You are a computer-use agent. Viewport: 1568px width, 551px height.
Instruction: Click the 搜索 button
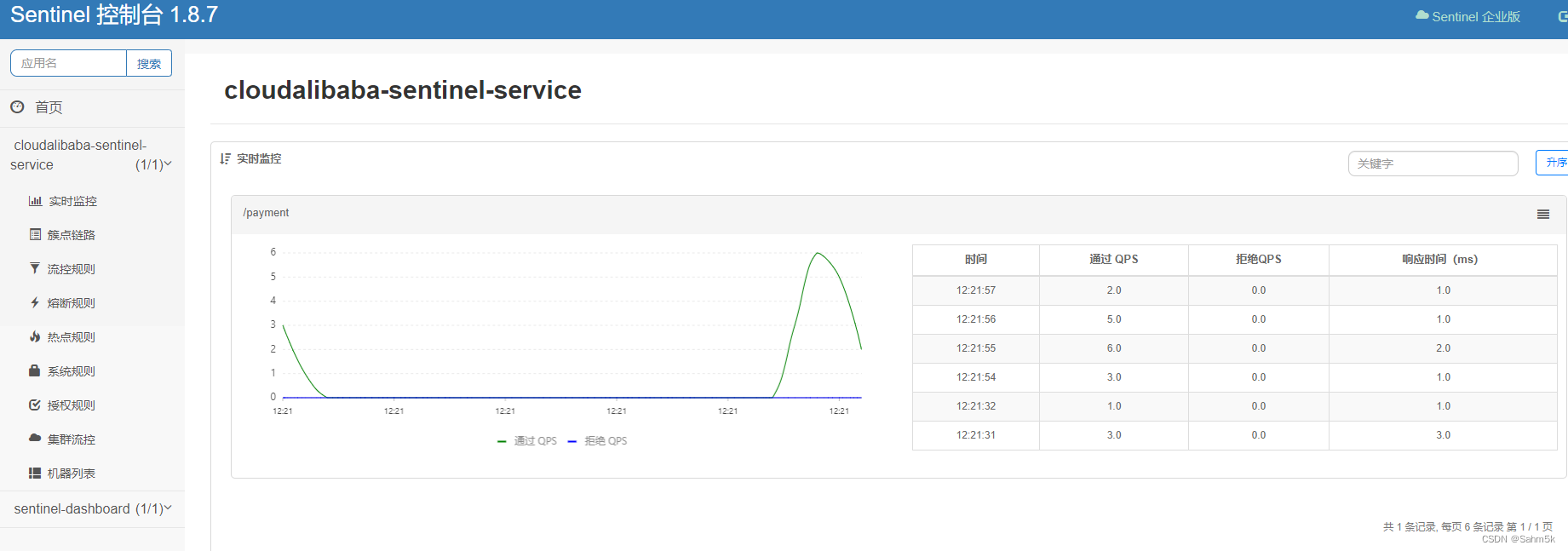tap(149, 63)
